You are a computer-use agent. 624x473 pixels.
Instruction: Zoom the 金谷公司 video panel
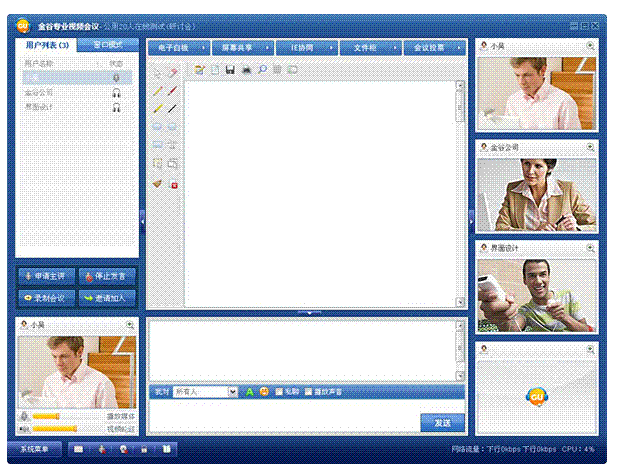591,148
